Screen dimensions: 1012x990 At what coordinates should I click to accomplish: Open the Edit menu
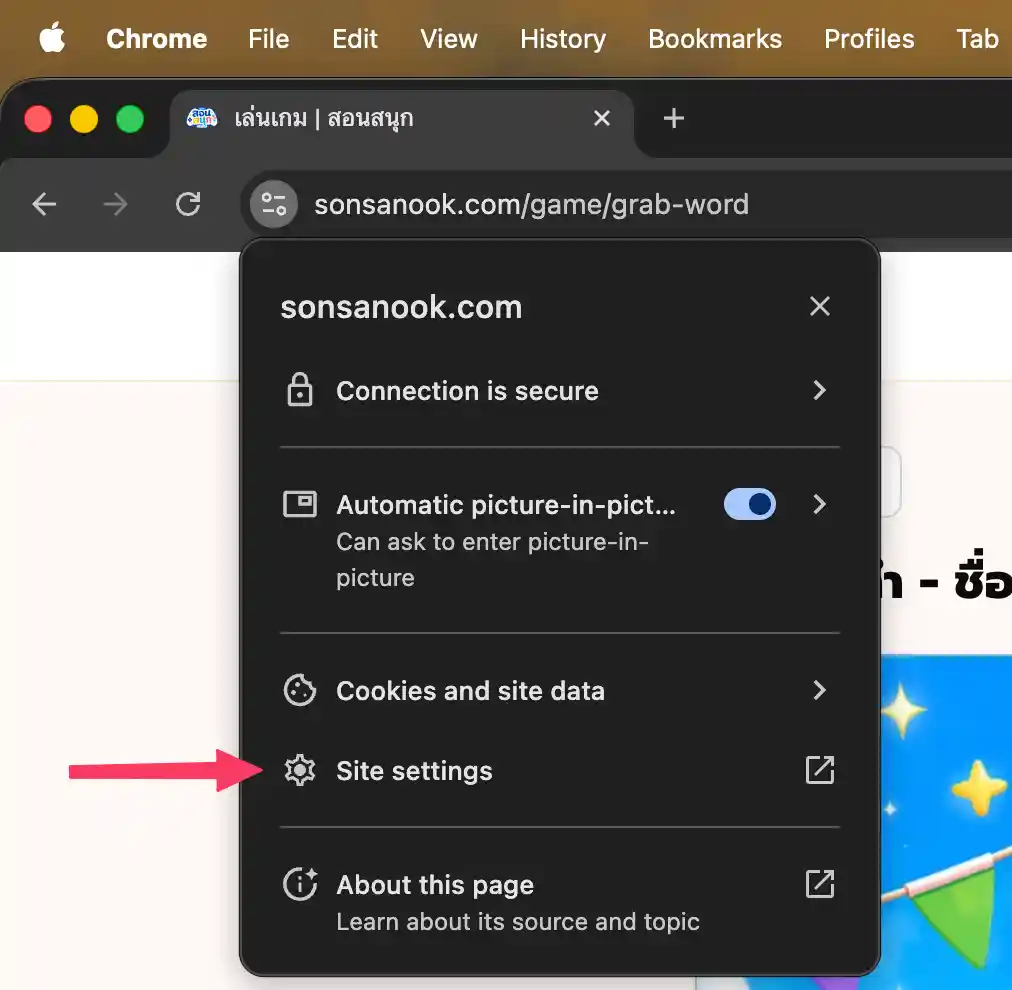[355, 39]
